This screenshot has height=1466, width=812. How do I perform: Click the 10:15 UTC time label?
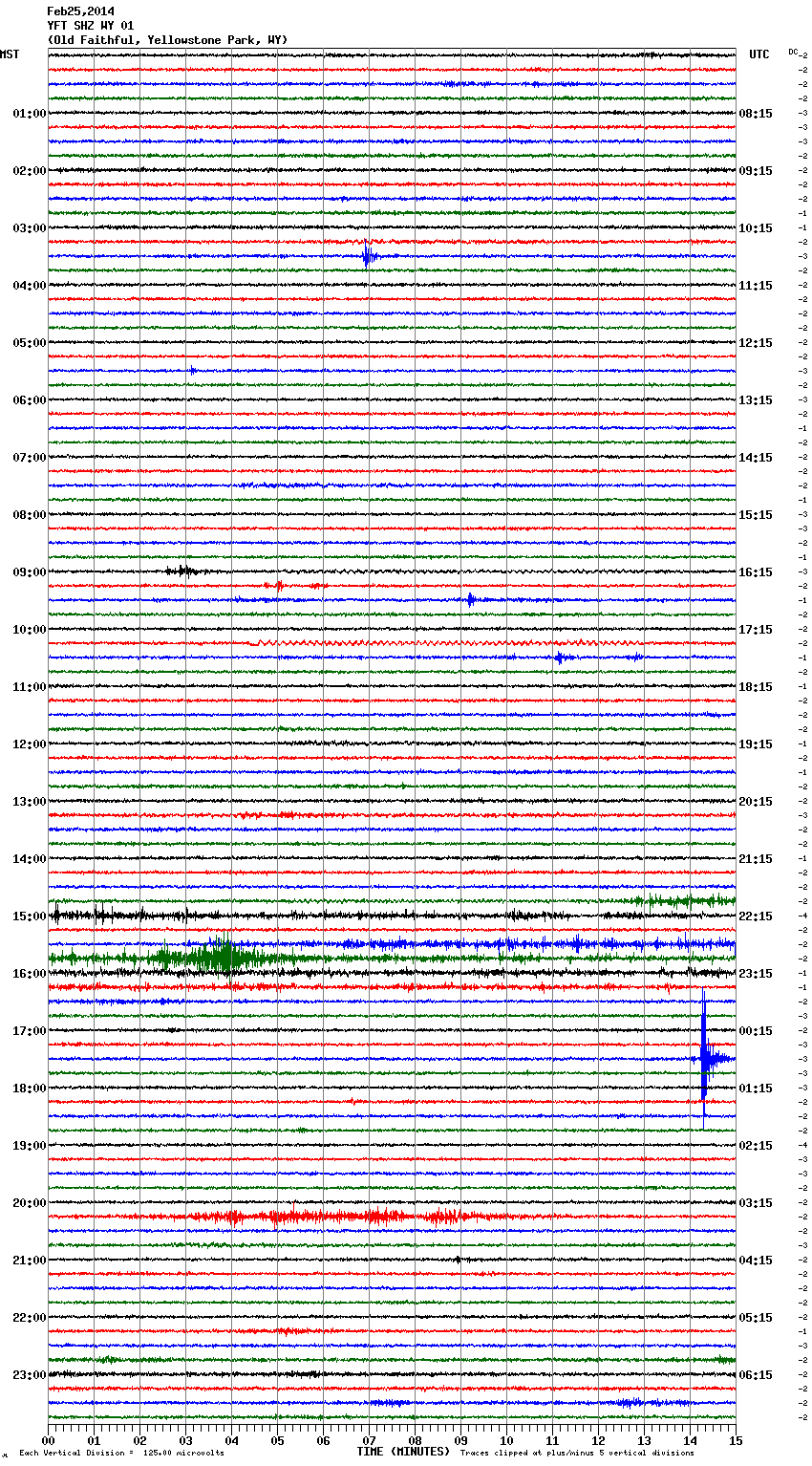(x=756, y=228)
